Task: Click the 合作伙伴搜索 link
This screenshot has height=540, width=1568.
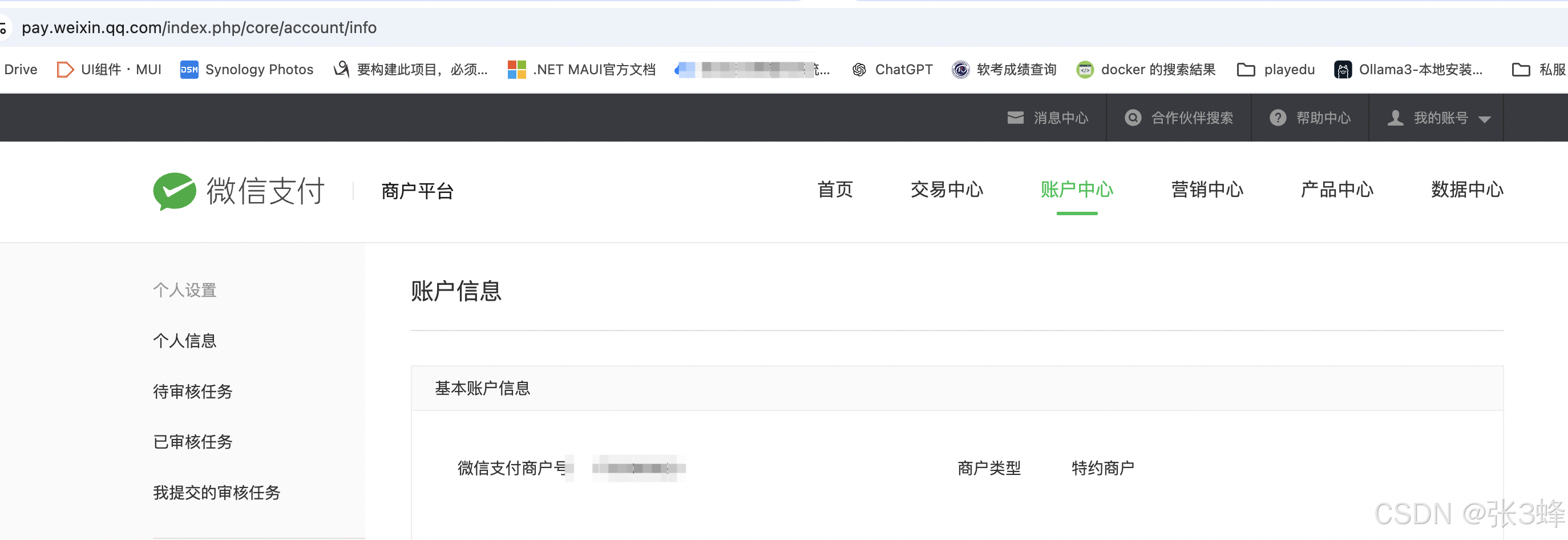Action: pyautogui.click(x=1192, y=118)
